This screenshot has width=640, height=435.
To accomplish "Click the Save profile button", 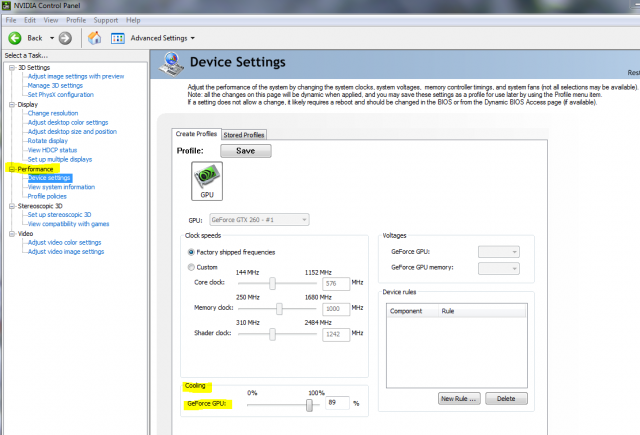I will (246, 151).
